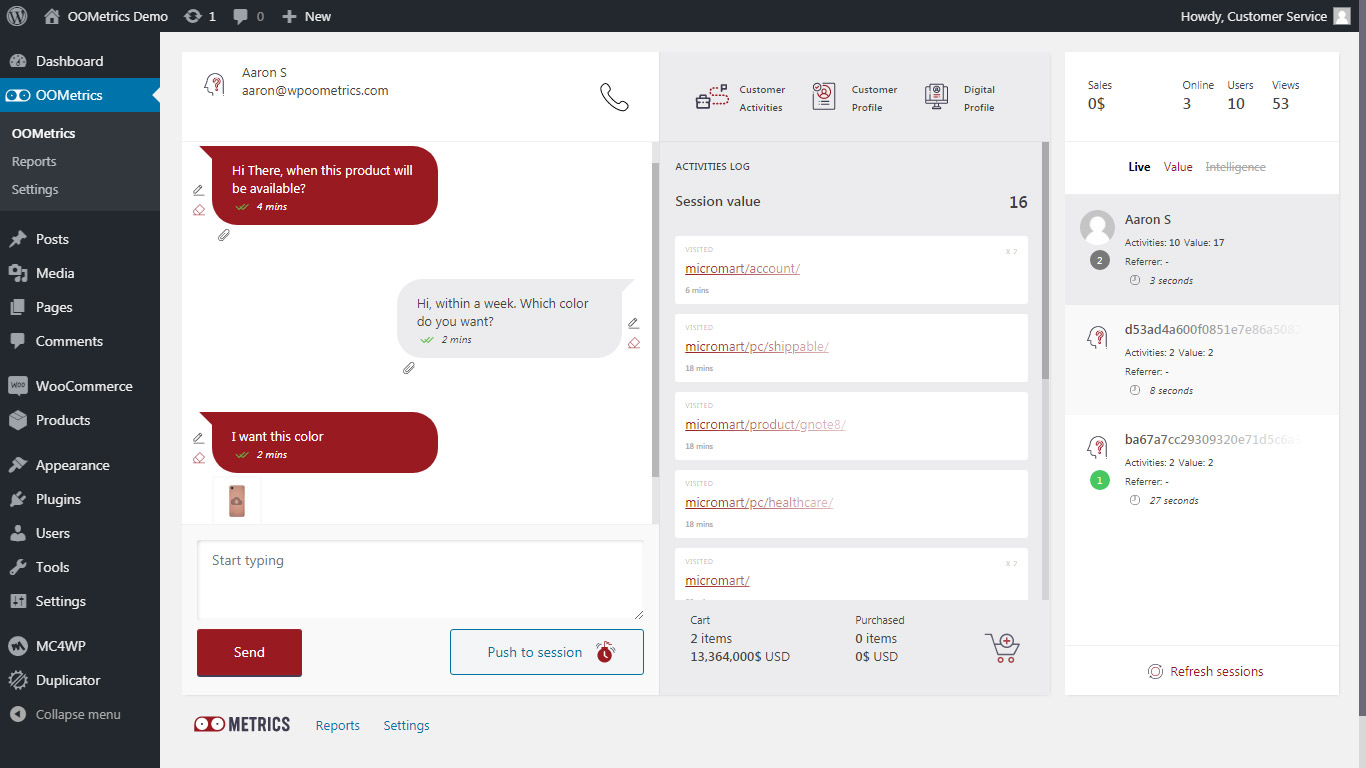The image size is (1366, 768).
Task: Open Reports submenu in sidebar
Action: 34,161
